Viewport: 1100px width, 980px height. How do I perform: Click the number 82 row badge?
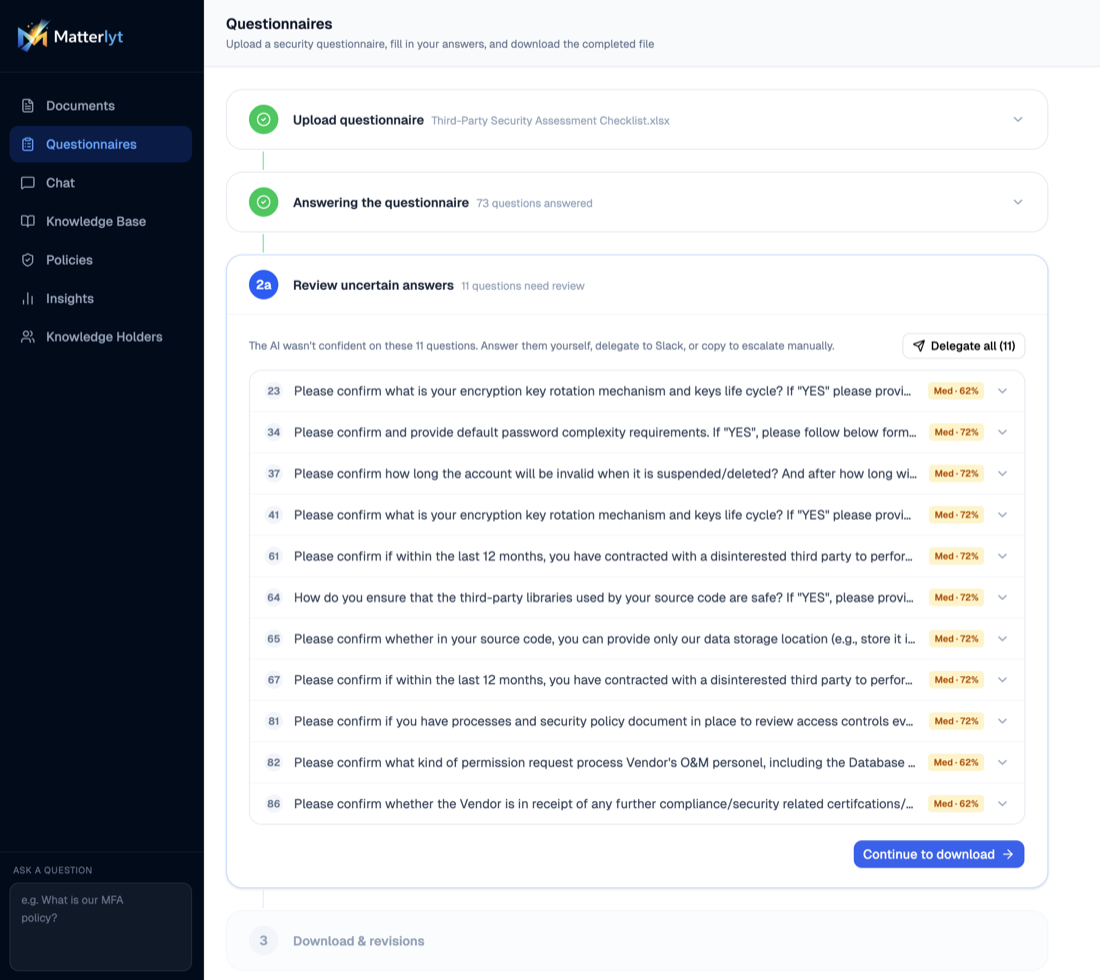coord(274,763)
